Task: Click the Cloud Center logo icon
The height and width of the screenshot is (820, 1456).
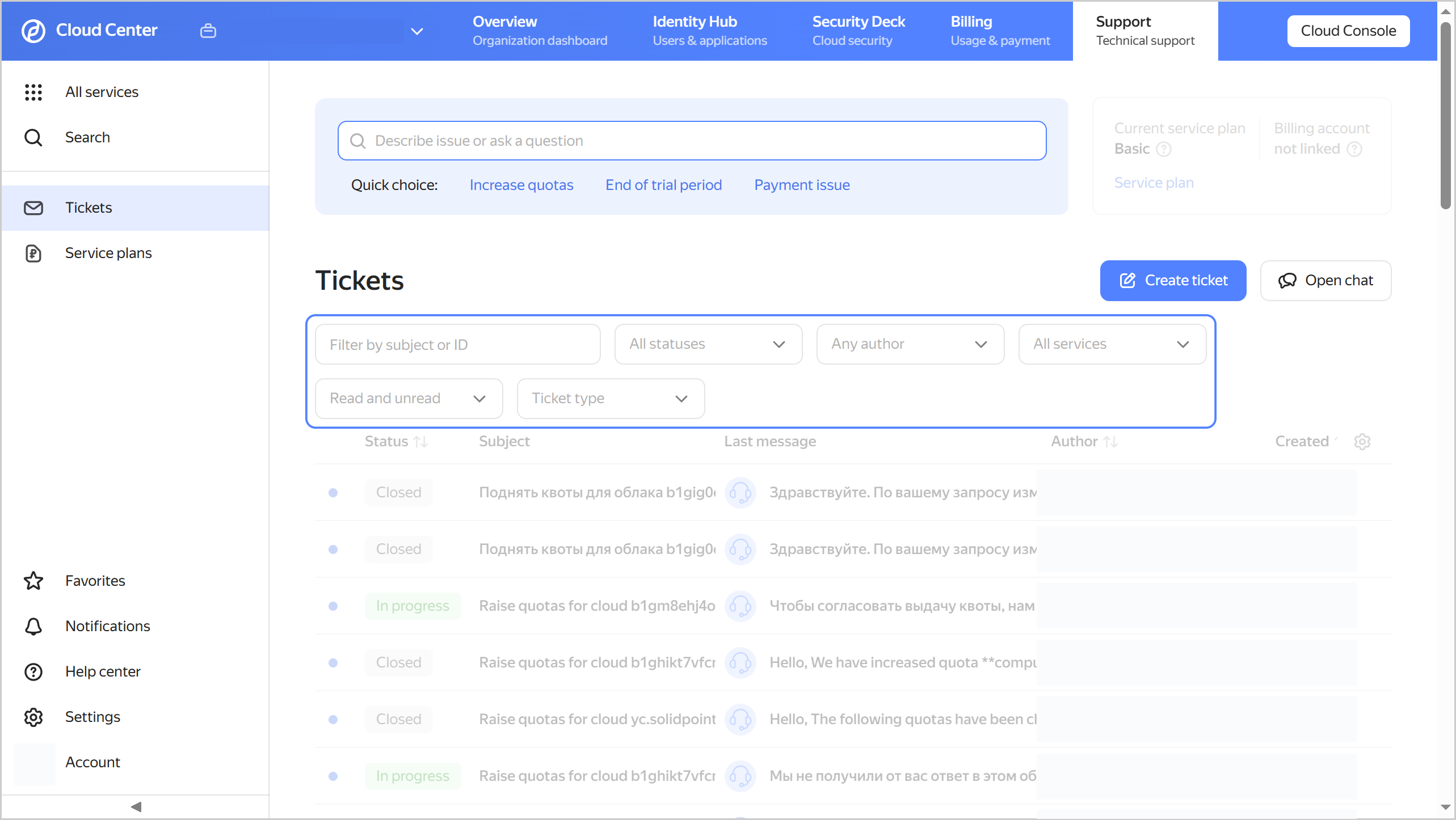Action: point(33,31)
